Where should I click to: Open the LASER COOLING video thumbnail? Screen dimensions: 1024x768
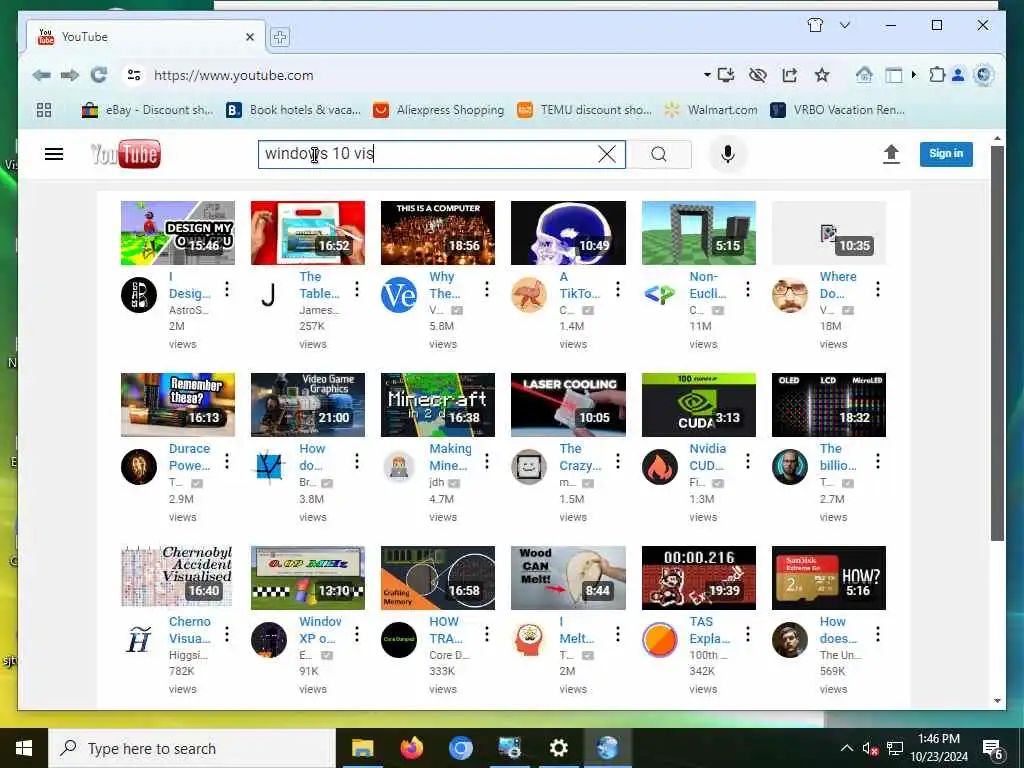tap(568, 405)
